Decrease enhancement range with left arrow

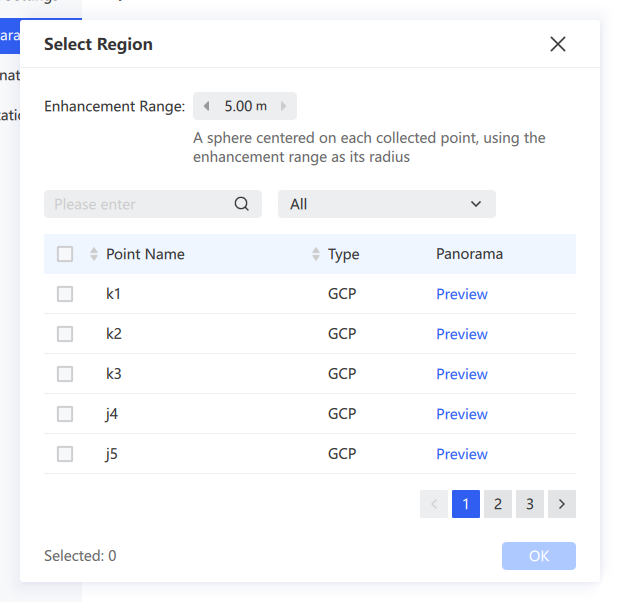point(206,106)
